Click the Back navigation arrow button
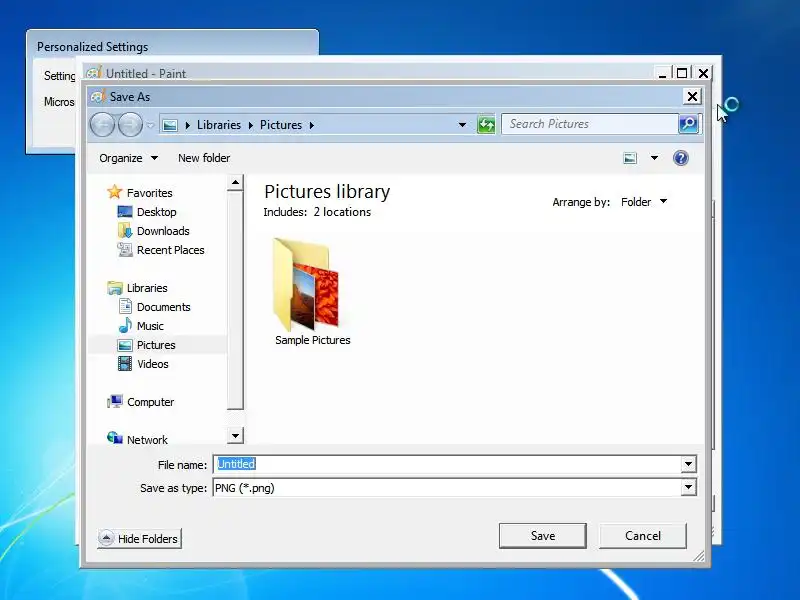Screen dimensions: 800x600 [x=102, y=125]
